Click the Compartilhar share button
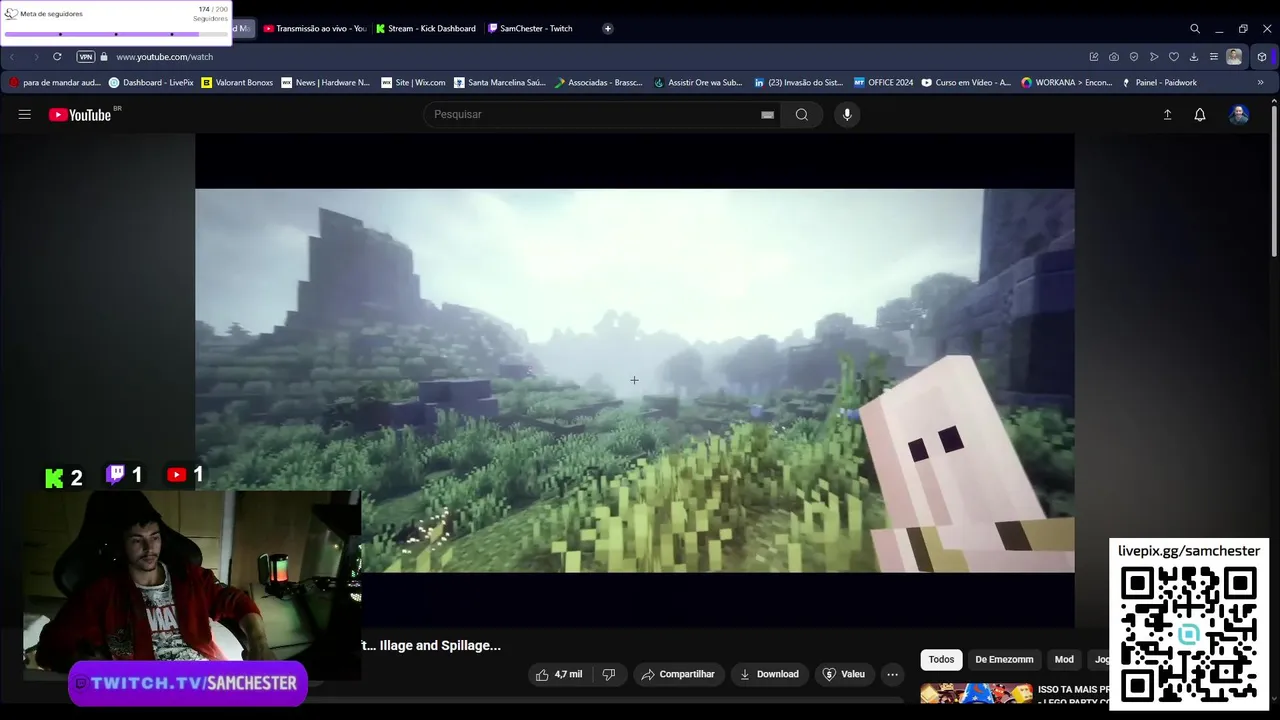1280x720 pixels. click(678, 674)
